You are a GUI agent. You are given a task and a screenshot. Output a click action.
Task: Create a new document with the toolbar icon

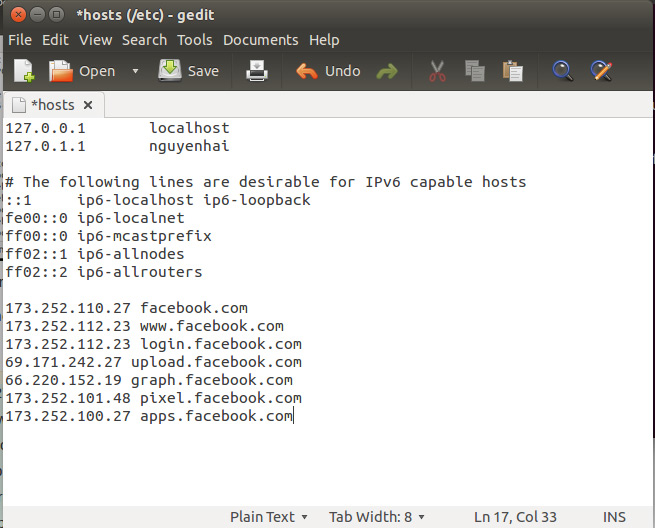click(x=24, y=71)
